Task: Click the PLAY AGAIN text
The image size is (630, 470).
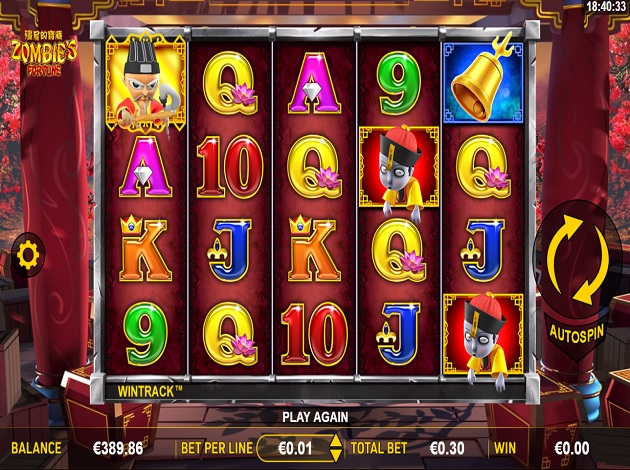Action: pyautogui.click(x=315, y=417)
